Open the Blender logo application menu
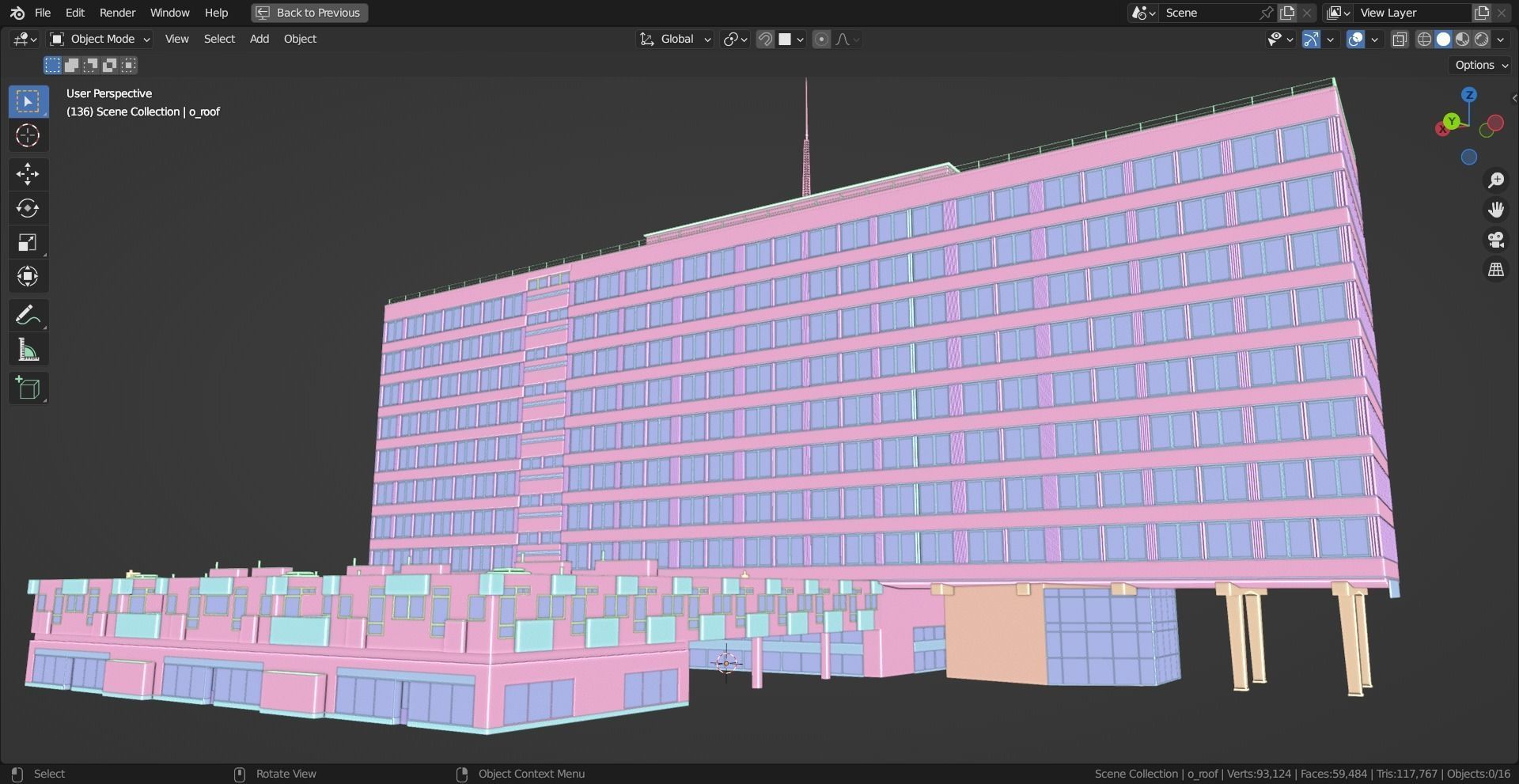This screenshot has width=1519, height=784. 17,13
